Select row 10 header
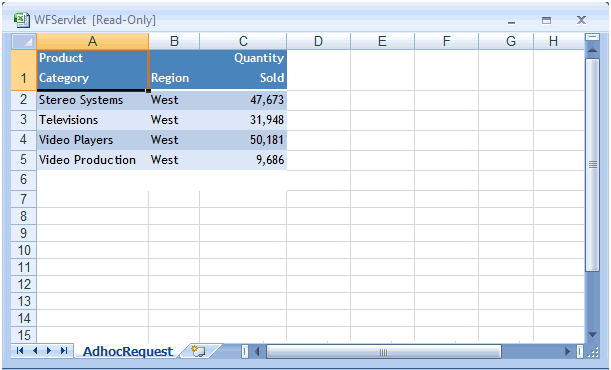Viewport: 611px width, 370px height. (x=24, y=250)
